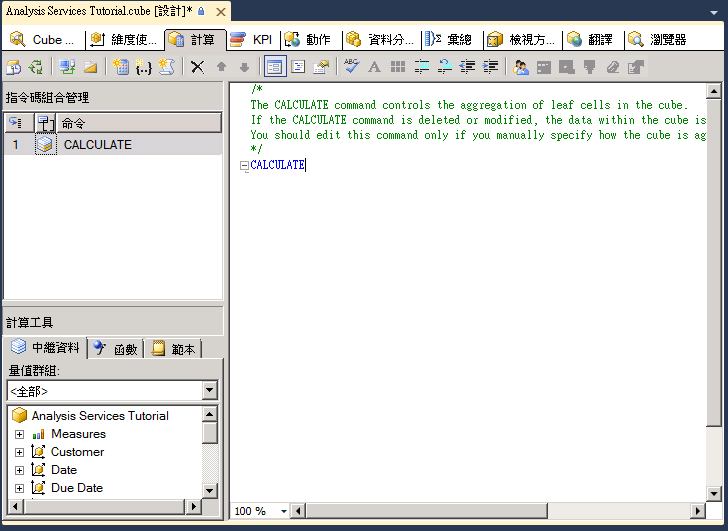Expand the Date dimension node
Image resolution: width=728 pixels, height=531 pixels.
click(x=20, y=471)
